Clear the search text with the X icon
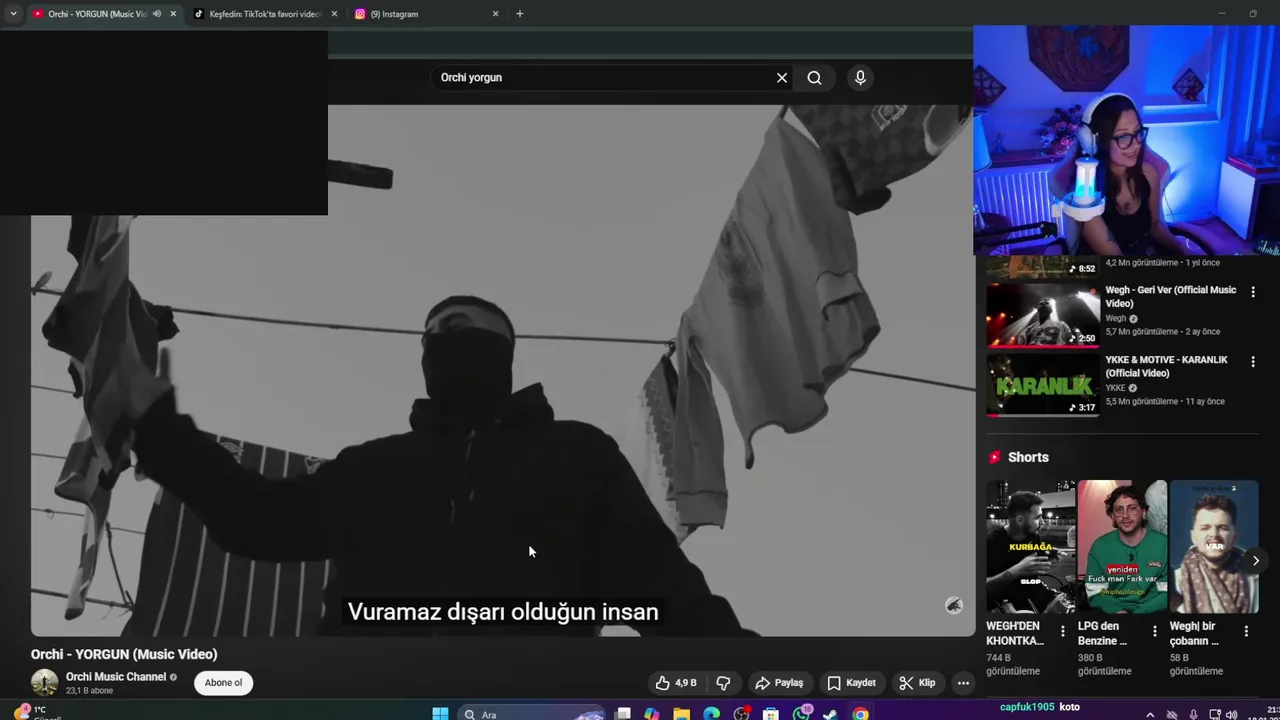1280x720 pixels. 782,78
